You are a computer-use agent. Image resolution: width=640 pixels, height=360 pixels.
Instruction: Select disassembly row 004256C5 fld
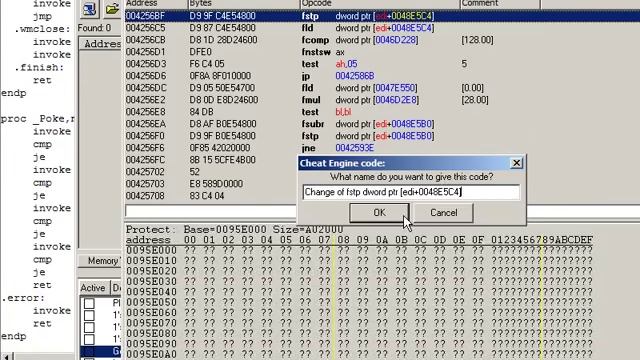pos(382,28)
